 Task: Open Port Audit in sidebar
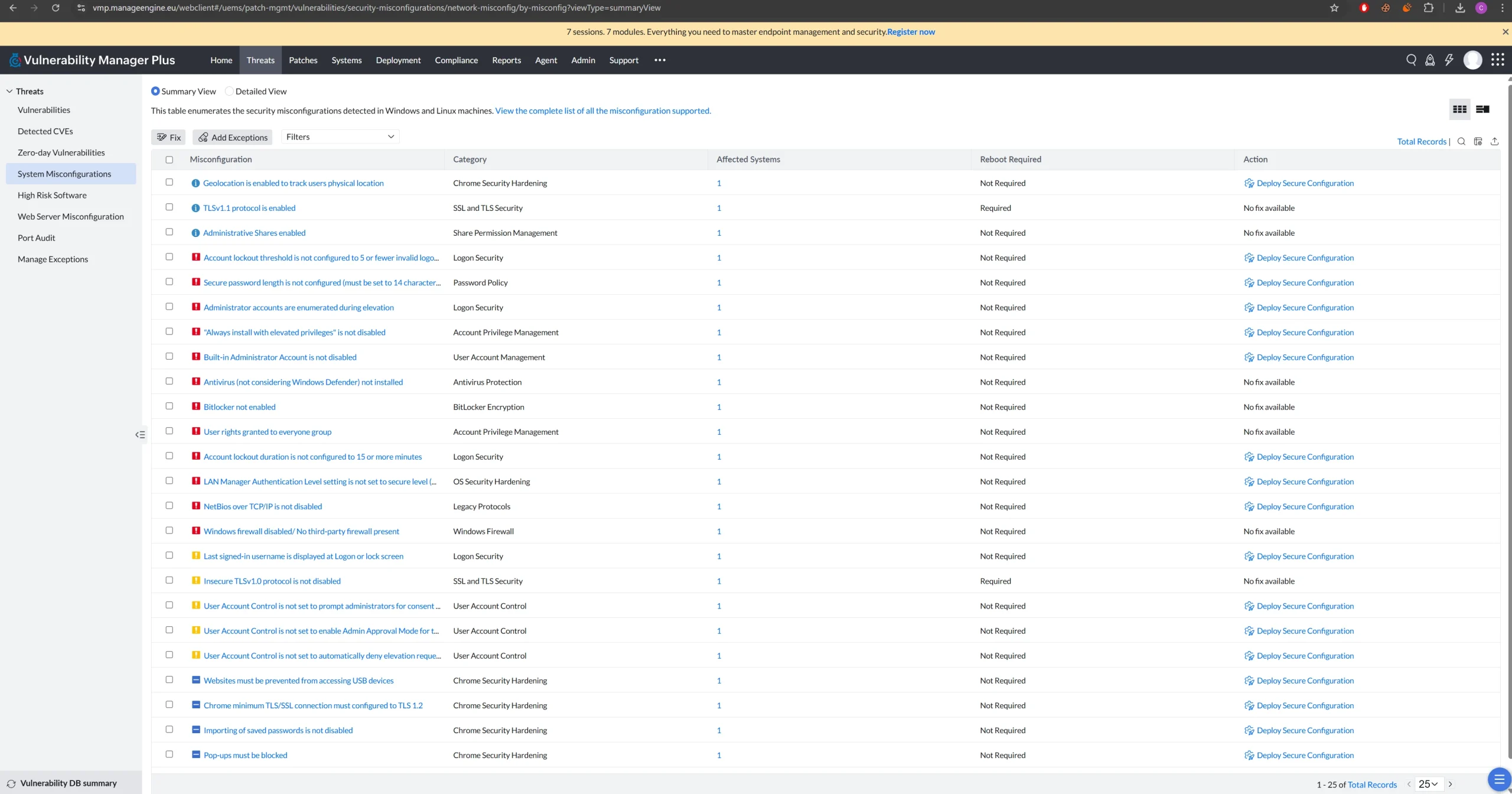pos(36,237)
